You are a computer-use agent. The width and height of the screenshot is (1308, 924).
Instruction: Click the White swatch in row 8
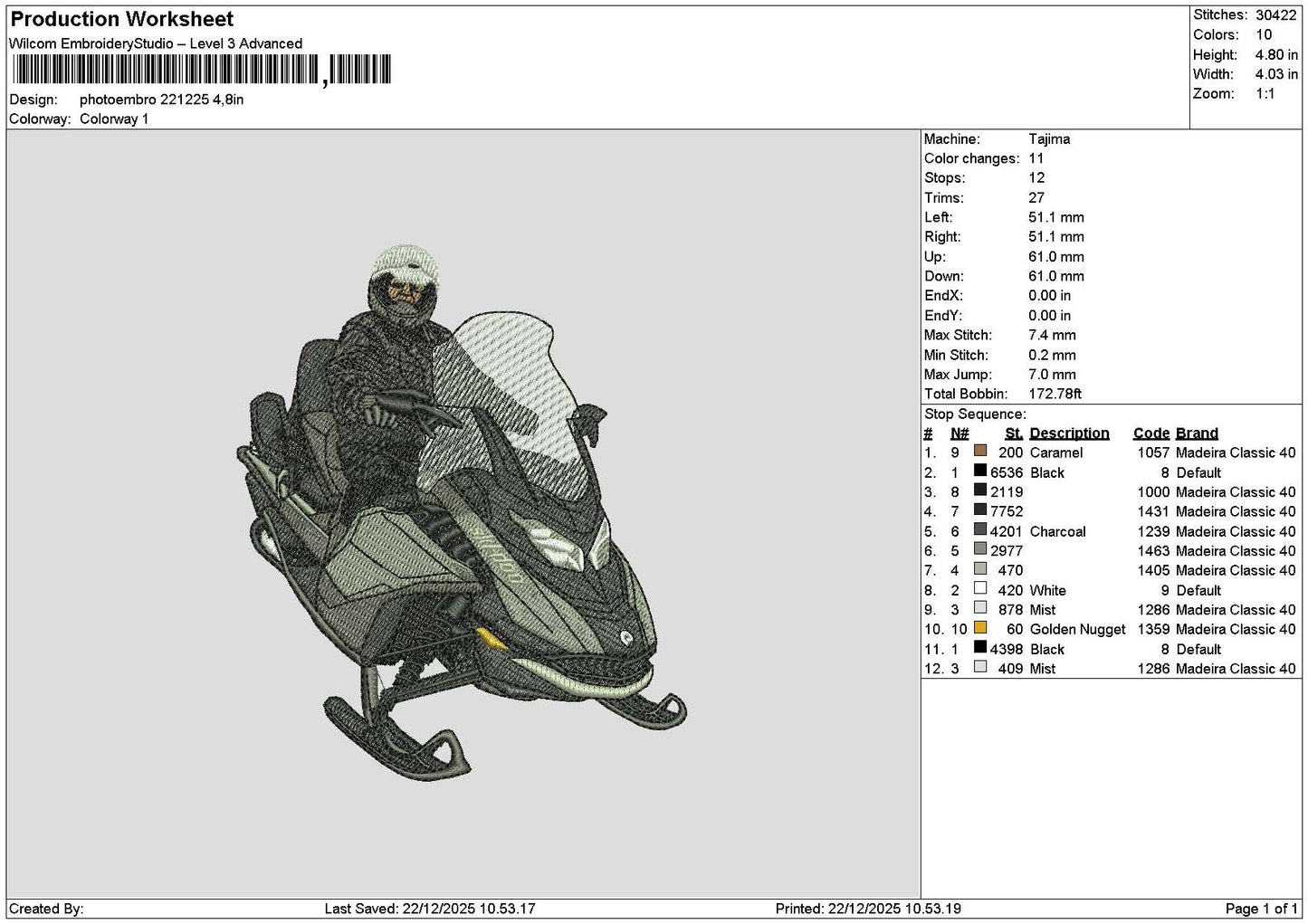click(x=980, y=588)
